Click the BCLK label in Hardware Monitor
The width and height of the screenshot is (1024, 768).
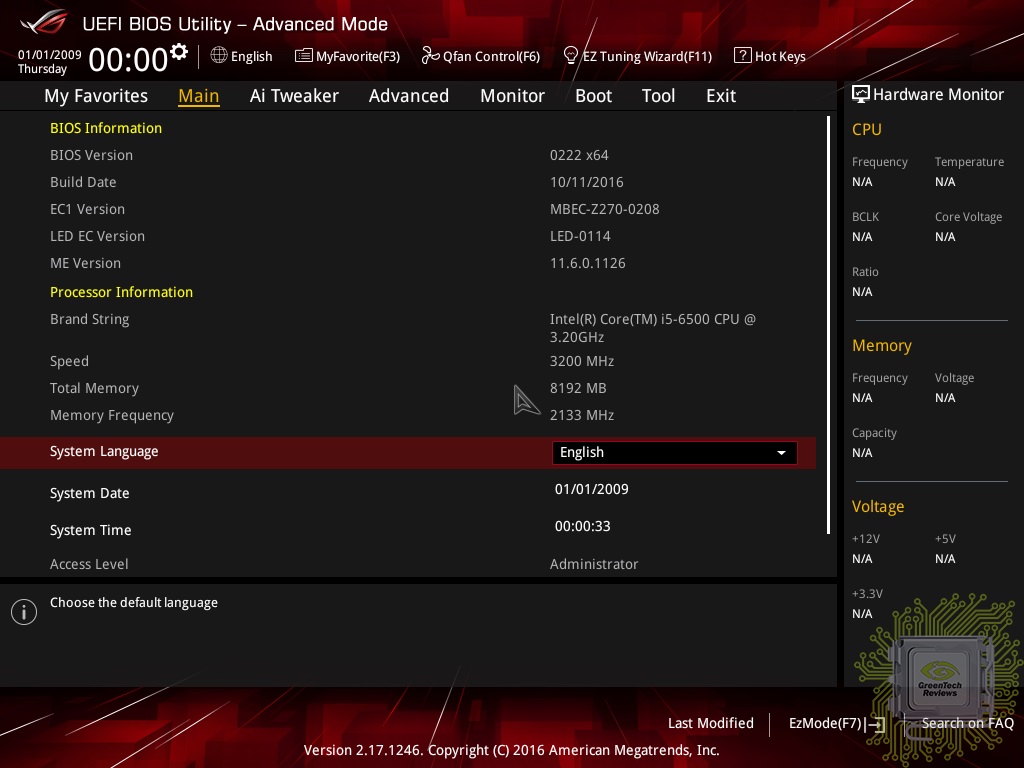point(865,217)
